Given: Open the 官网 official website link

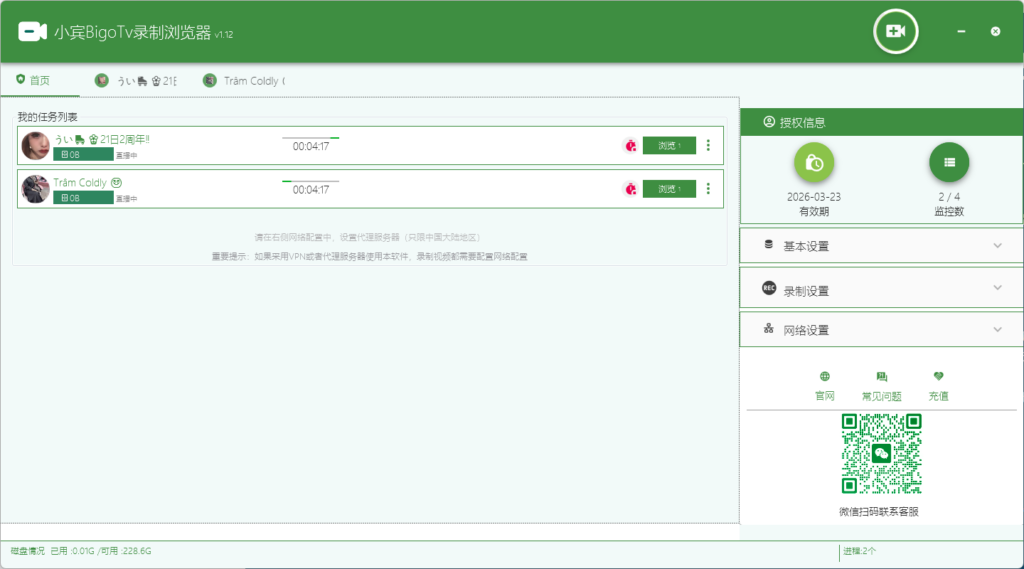Looking at the screenshot, I should 824,386.
